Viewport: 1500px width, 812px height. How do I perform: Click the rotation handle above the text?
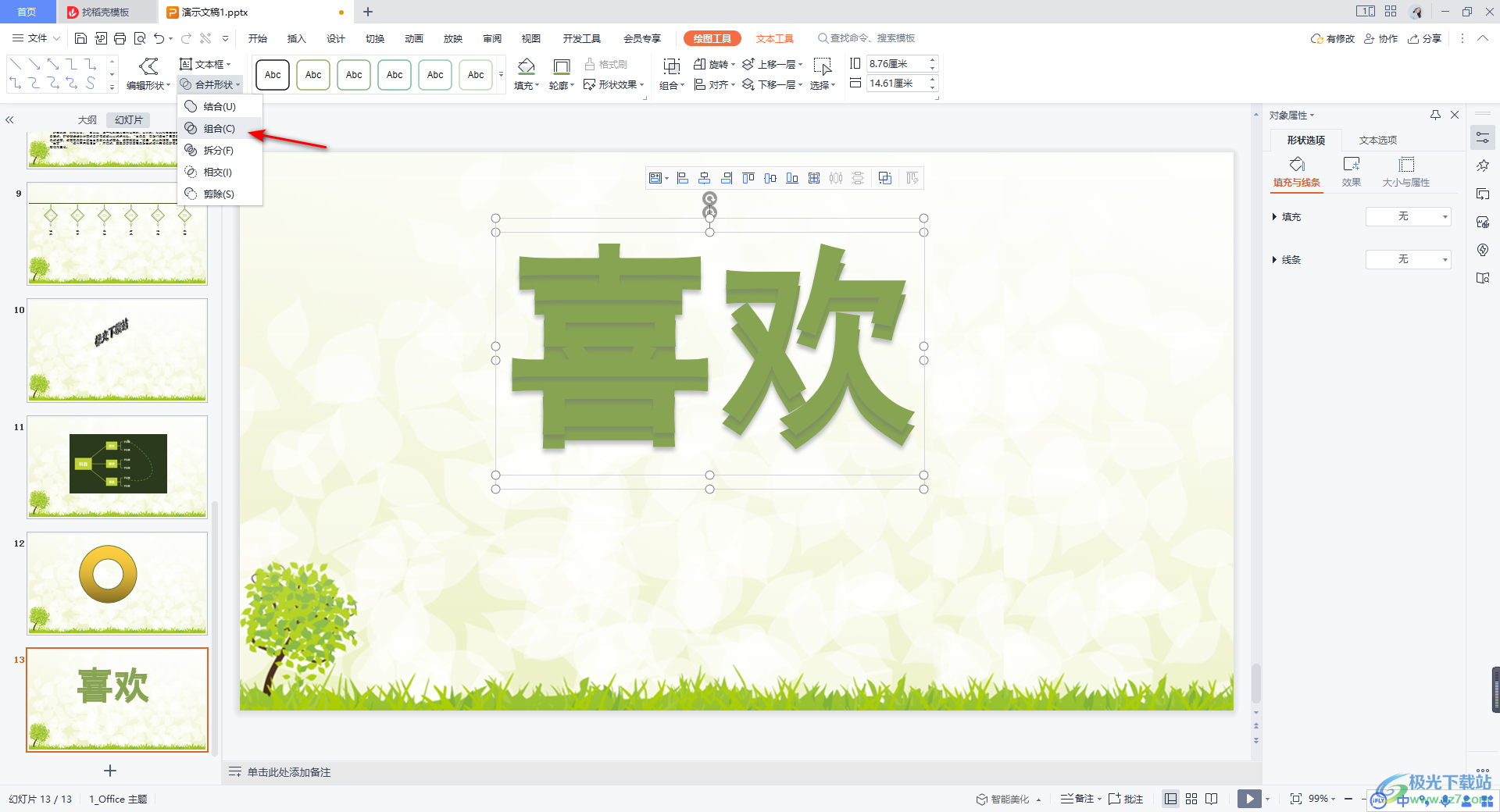[x=709, y=199]
